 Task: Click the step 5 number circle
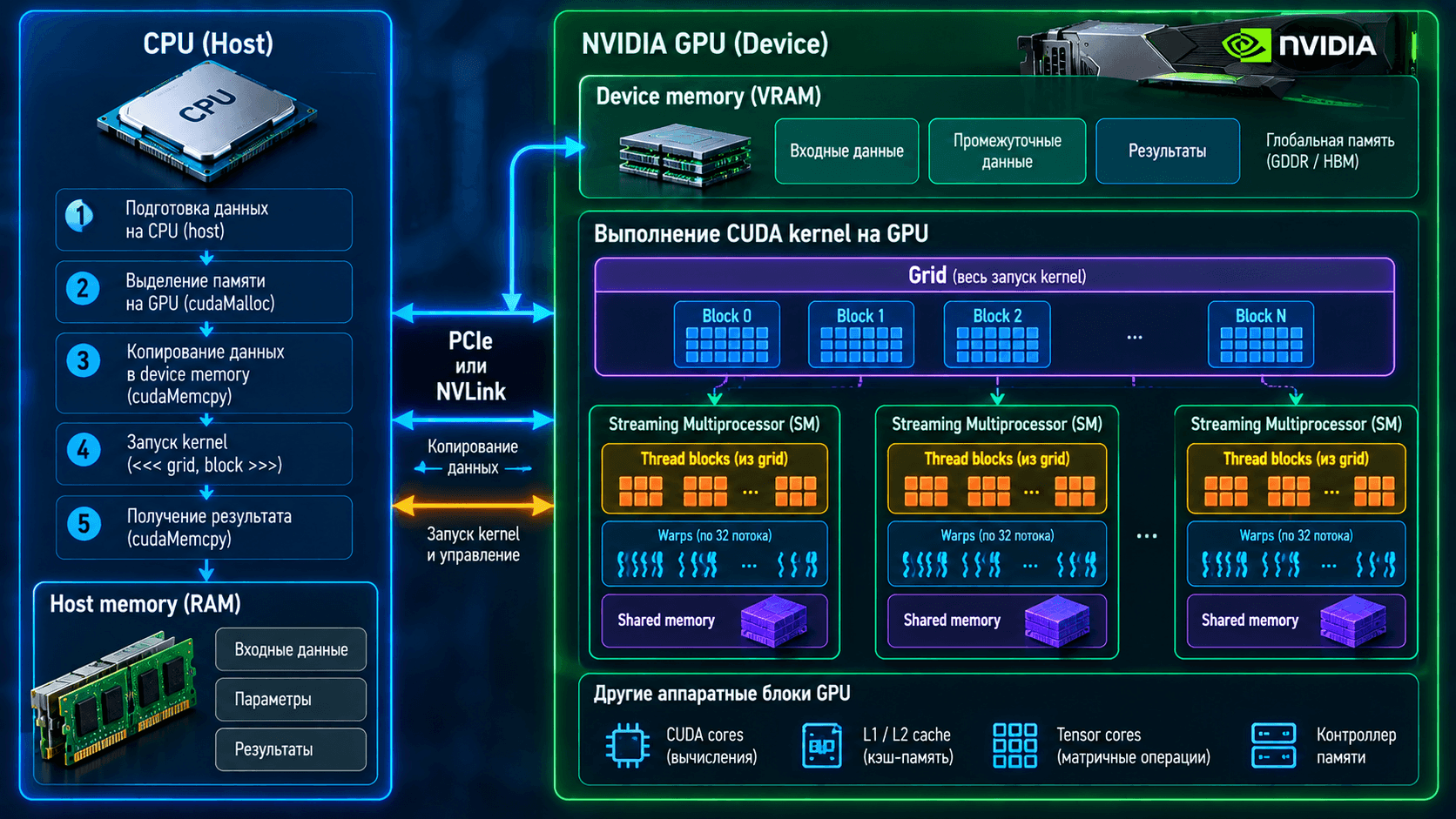point(84,524)
